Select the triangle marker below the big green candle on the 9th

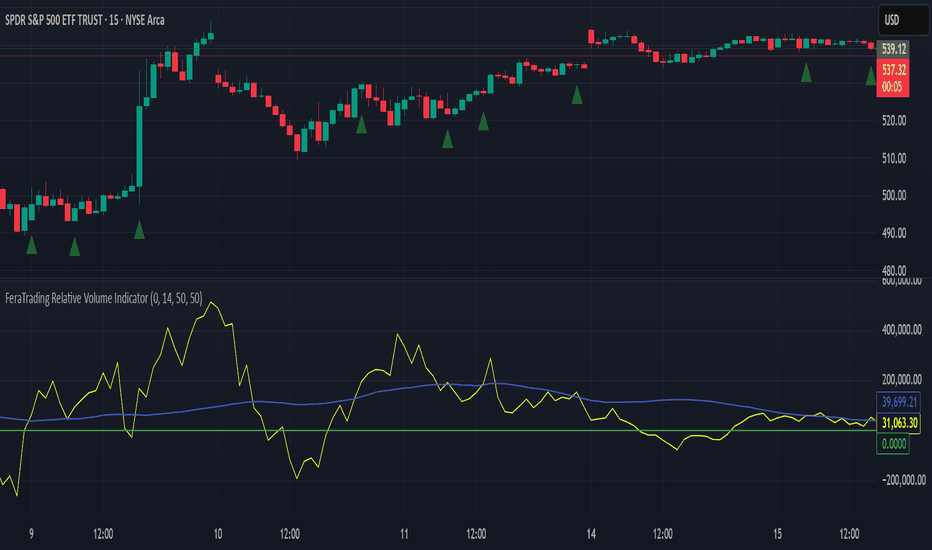point(139,230)
